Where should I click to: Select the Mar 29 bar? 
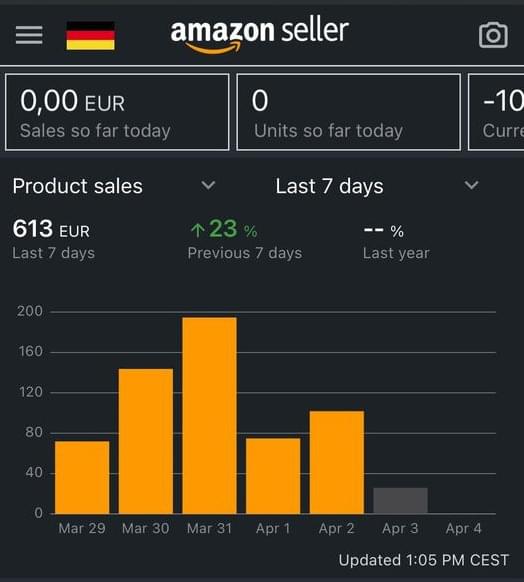point(82,477)
